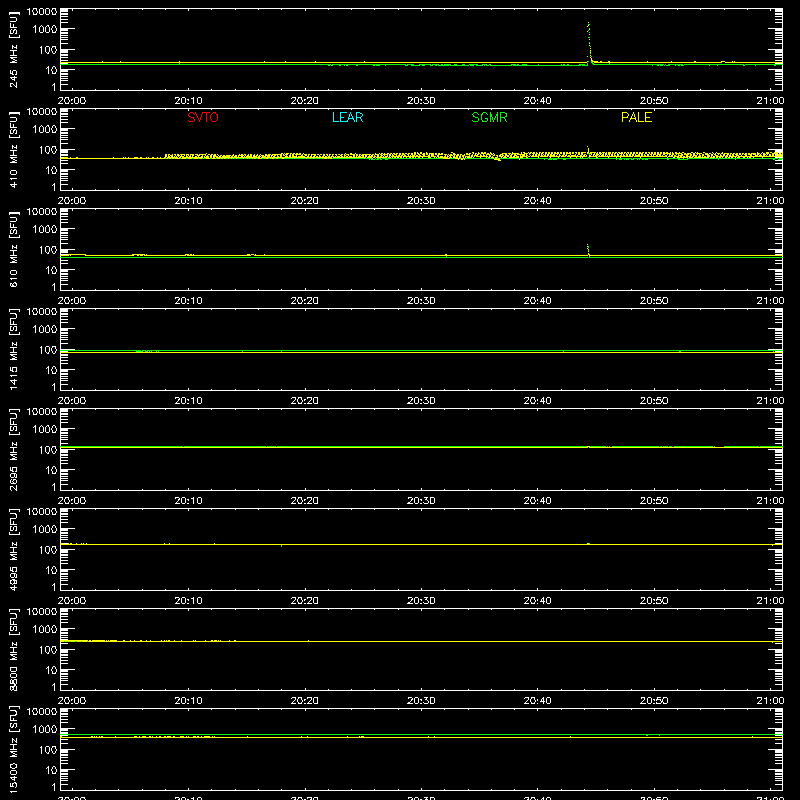This screenshot has width=800, height=800.
Task: Click the 1000 y-axis value of the 15400 MHz panel
Action: [x=45, y=729]
